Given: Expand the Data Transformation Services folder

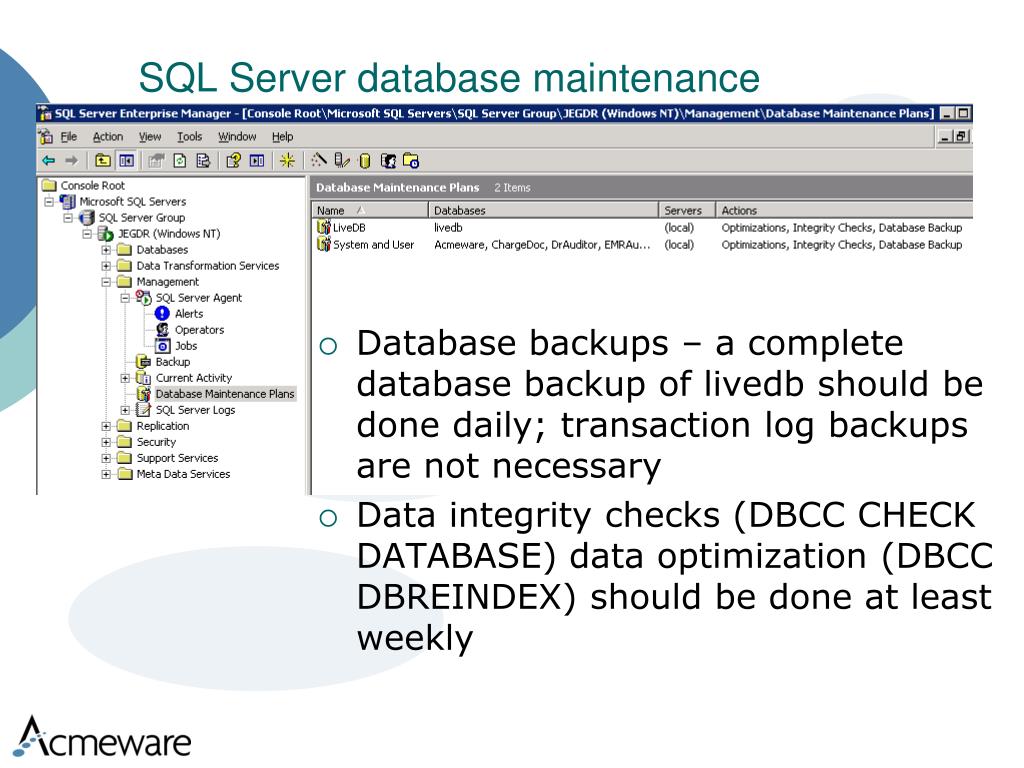Looking at the screenshot, I should click(x=106, y=266).
